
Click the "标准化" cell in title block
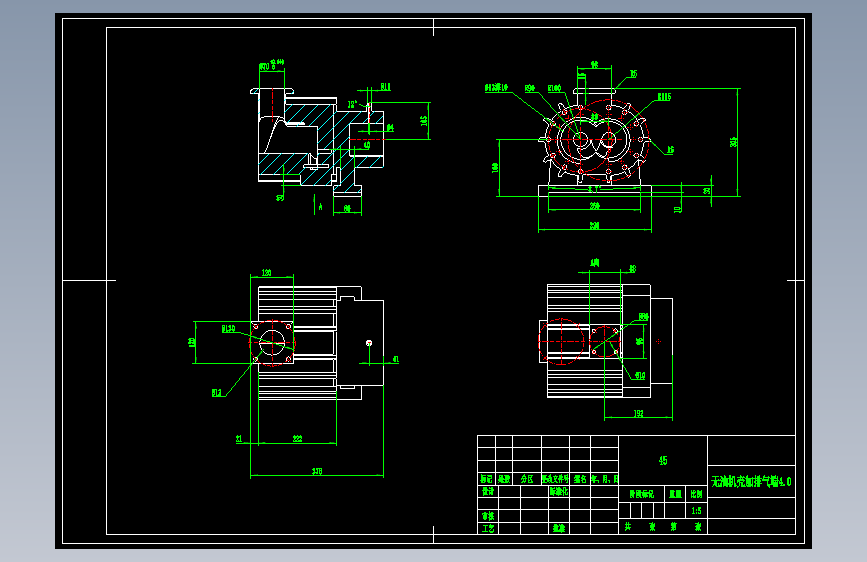pos(558,491)
